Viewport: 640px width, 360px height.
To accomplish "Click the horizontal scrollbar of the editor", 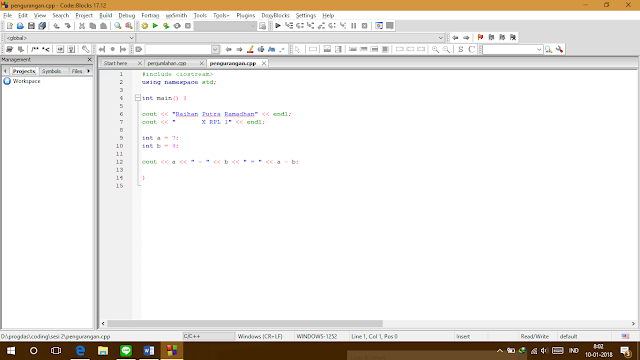I will (x=245, y=323).
